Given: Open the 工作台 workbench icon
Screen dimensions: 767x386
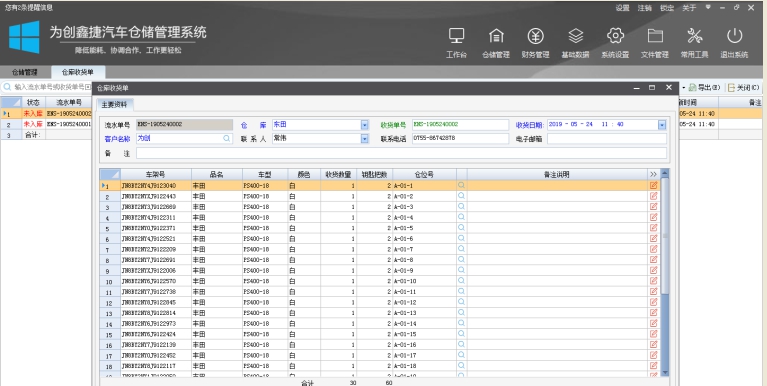Looking at the screenshot, I should [456, 43].
